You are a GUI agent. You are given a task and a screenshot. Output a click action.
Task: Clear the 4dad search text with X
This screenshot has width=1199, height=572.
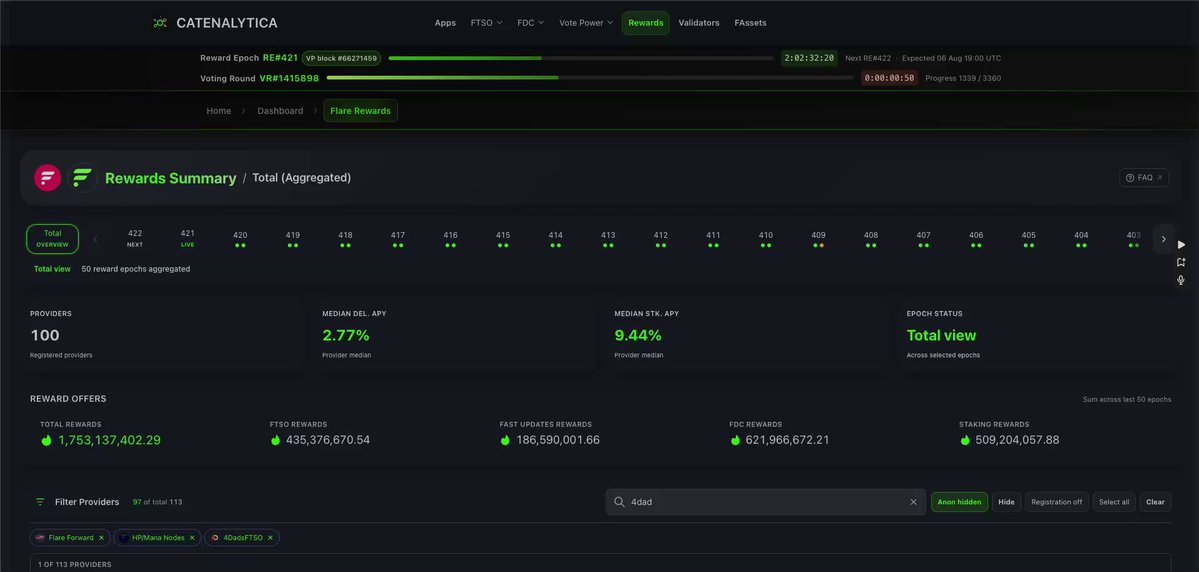point(913,502)
